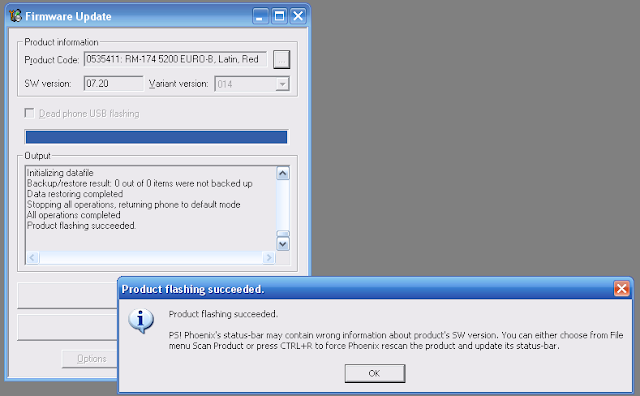640x396 pixels.
Task: Click the 'SW version:' label
Action: 48,84
